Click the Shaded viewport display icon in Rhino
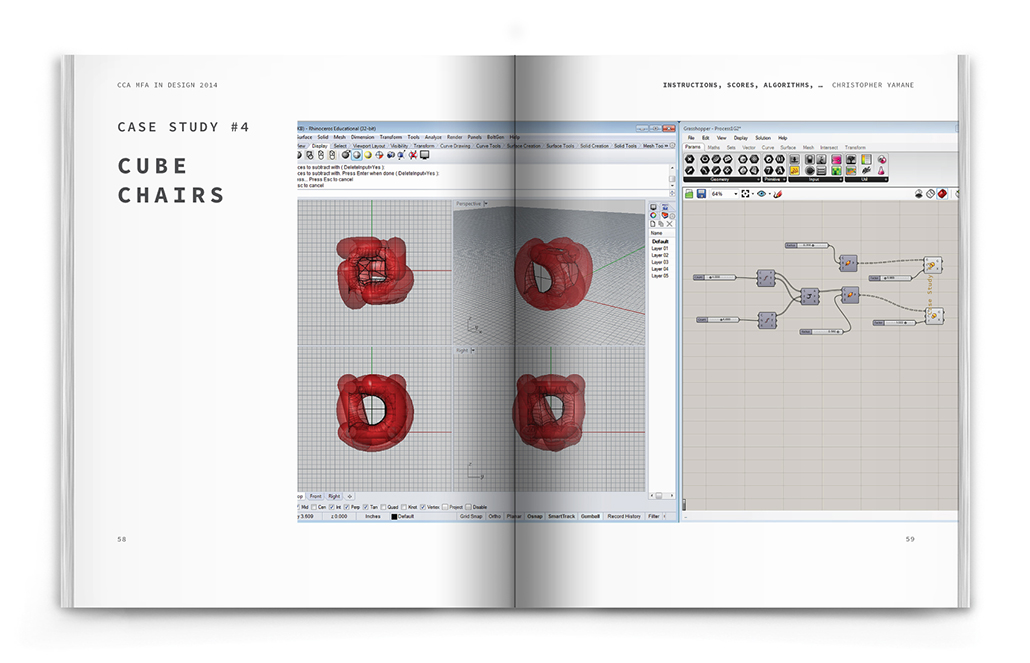This screenshot has height=663, width=1030. point(357,155)
